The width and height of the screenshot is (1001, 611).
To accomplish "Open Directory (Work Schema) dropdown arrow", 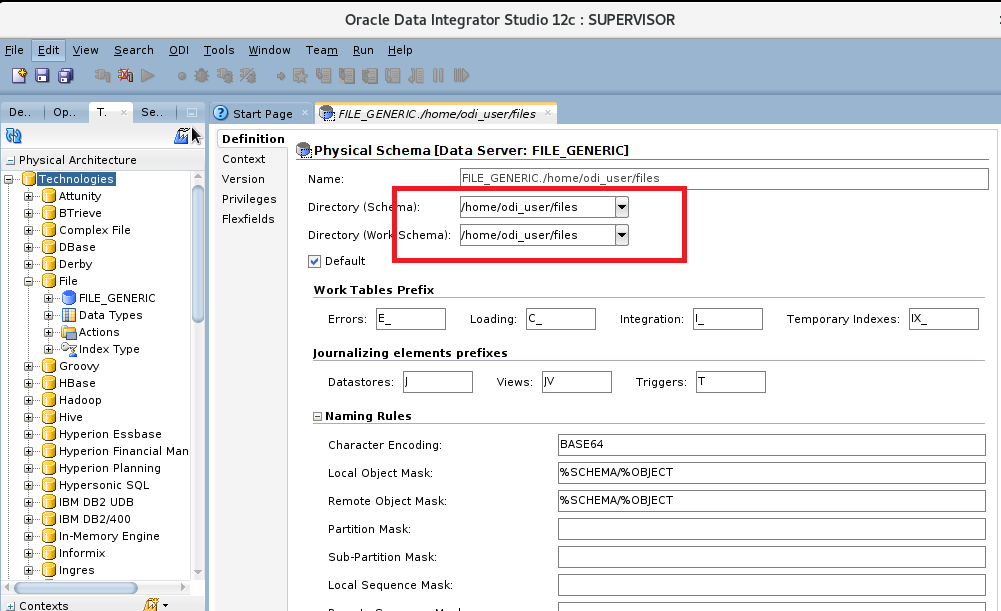I will coord(622,235).
